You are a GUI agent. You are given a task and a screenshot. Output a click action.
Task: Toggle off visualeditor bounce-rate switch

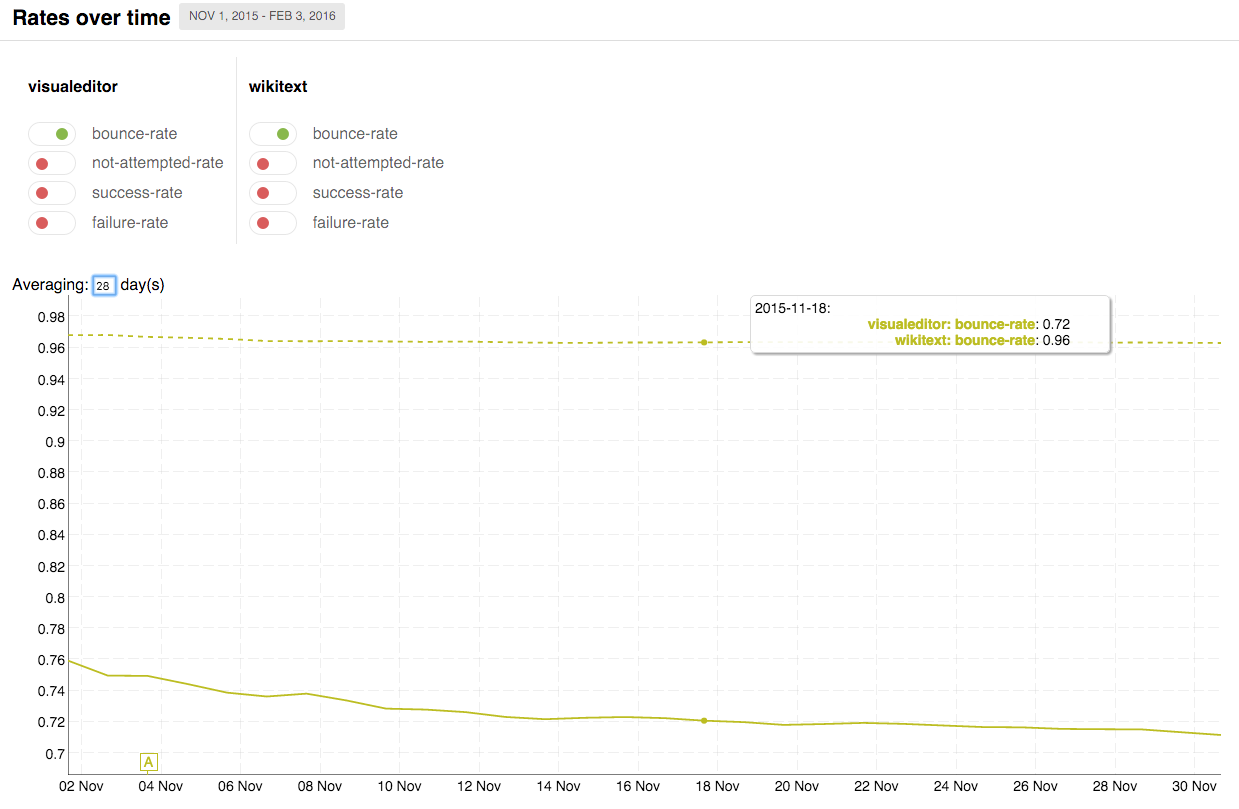[x=52, y=134]
